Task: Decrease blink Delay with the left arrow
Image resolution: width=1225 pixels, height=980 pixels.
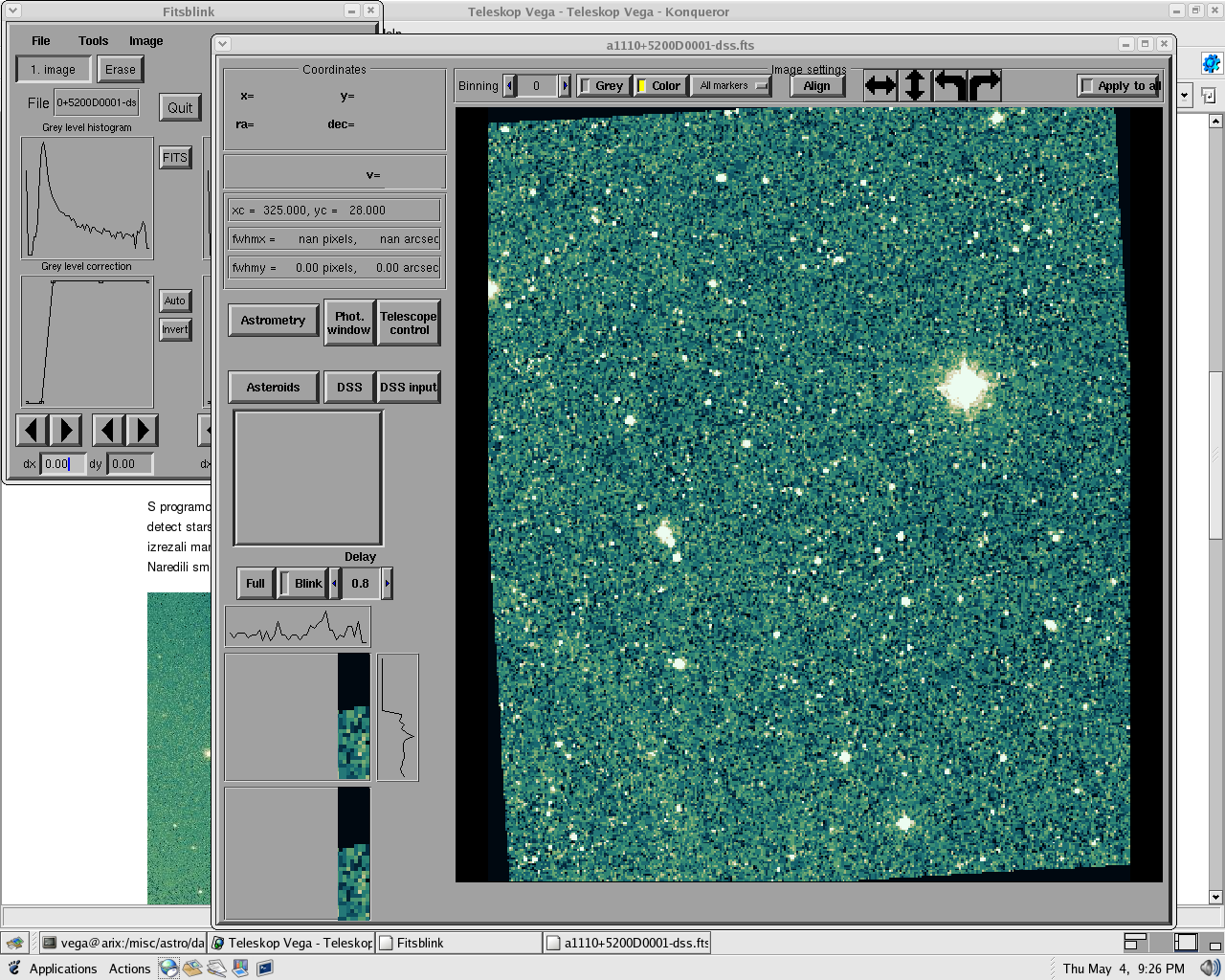Action: click(x=334, y=583)
